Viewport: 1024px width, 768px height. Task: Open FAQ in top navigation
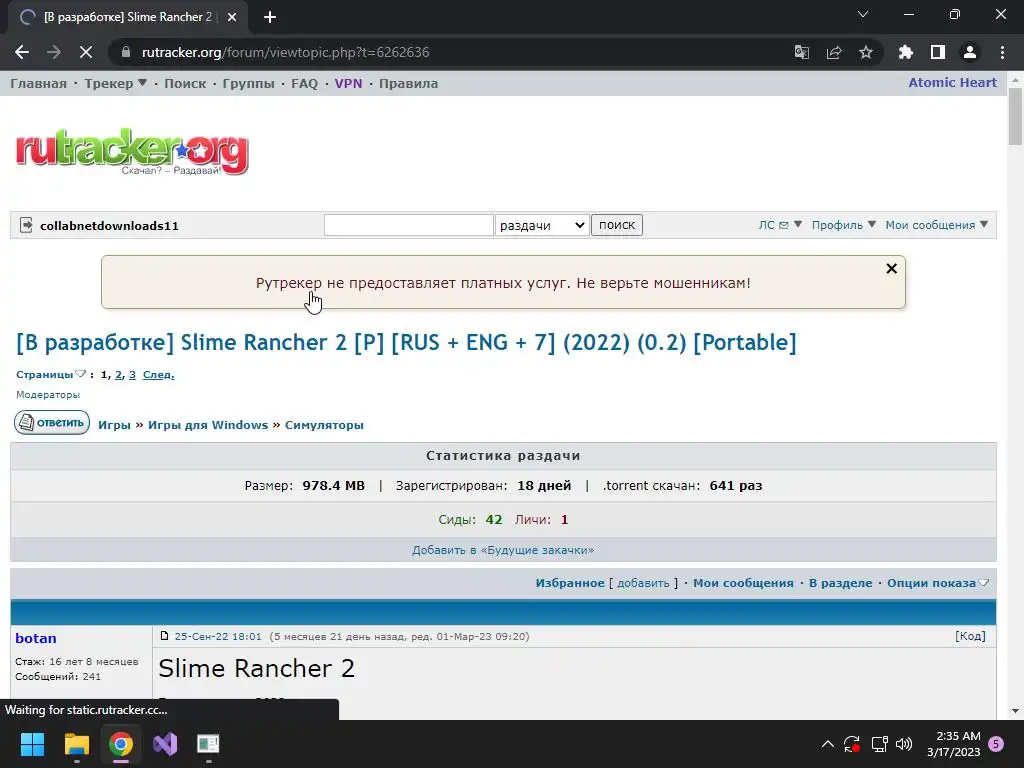(304, 84)
